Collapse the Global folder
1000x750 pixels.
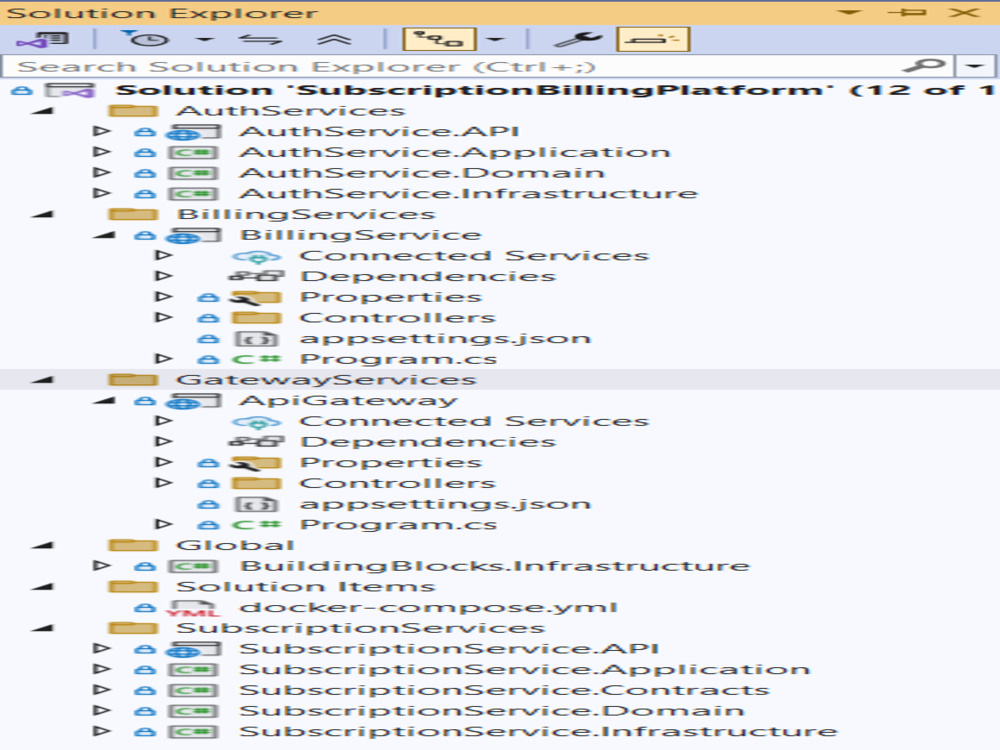43,546
